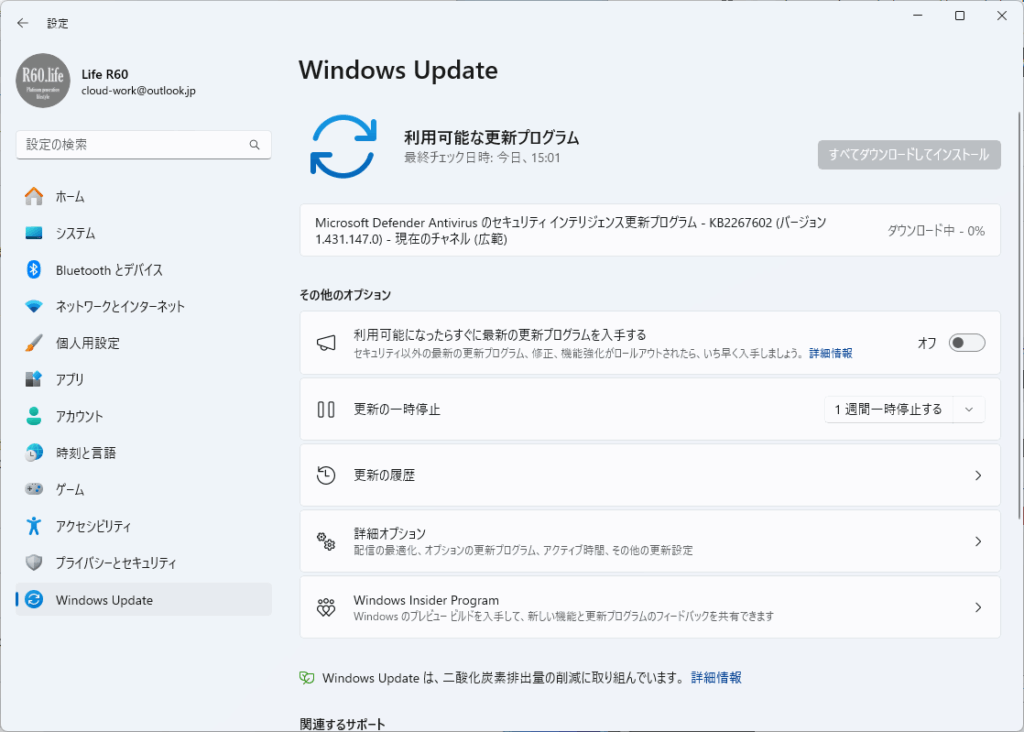
Task: Click the shield icon for プライバシーとセキュリティ
Action: (x=34, y=563)
